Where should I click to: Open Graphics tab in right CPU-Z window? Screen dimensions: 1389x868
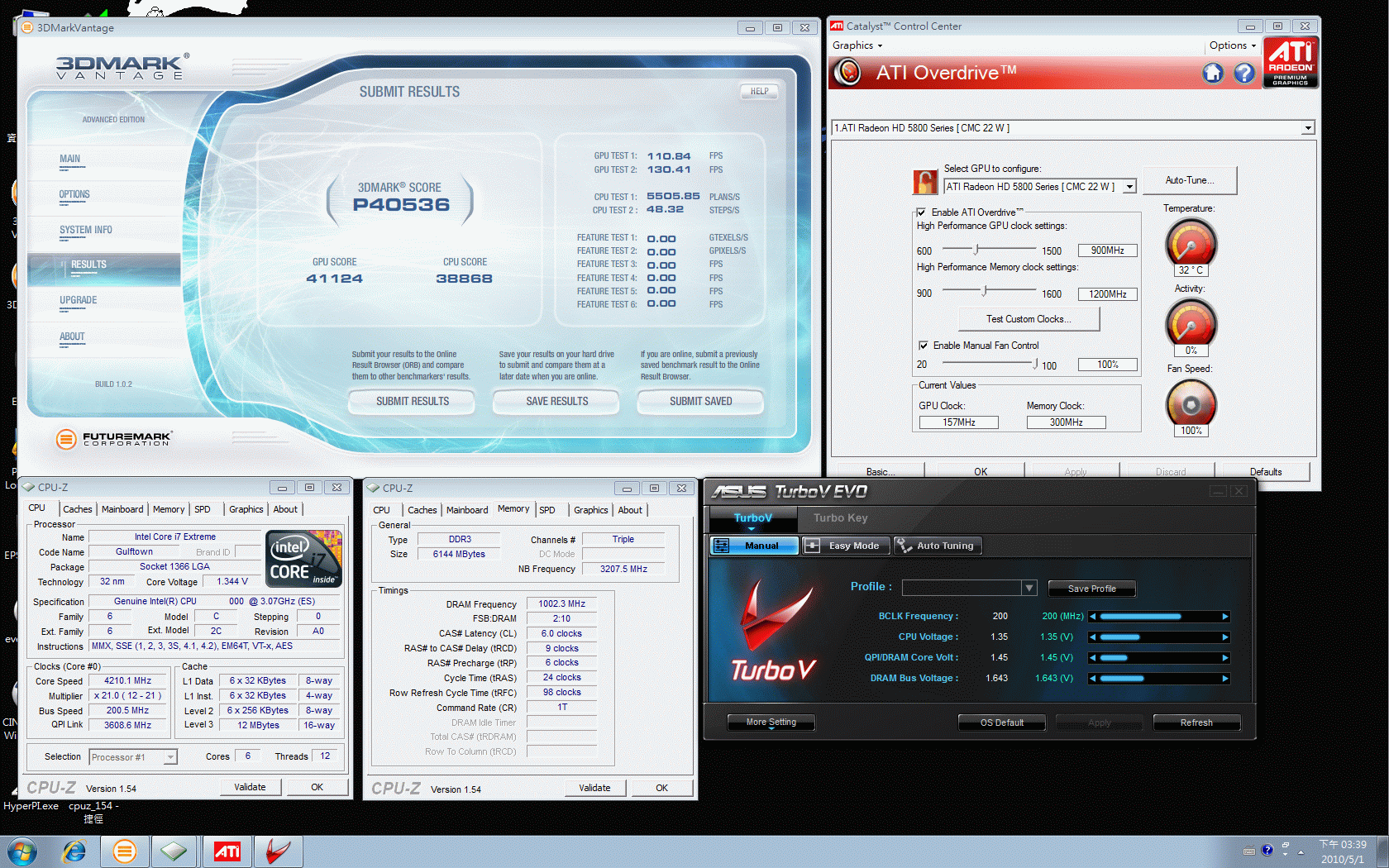[x=591, y=510]
